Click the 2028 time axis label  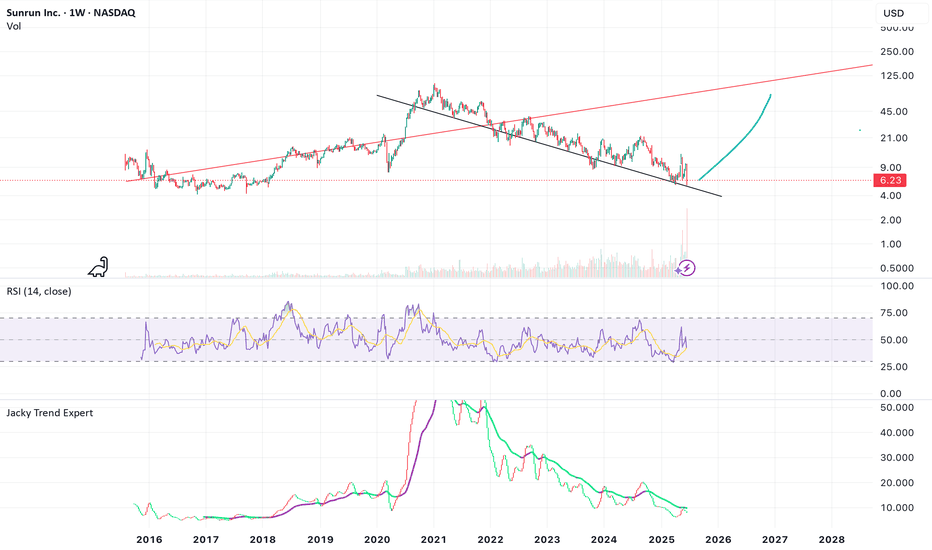point(831,539)
